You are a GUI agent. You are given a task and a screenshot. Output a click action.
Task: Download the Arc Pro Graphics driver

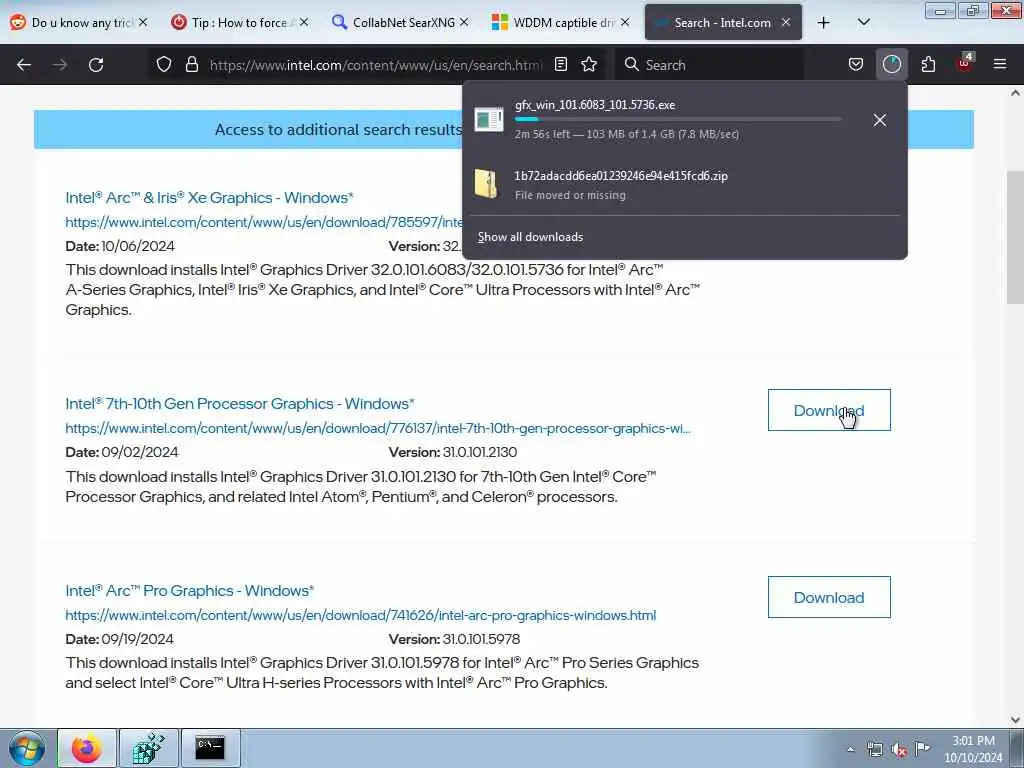[829, 597]
